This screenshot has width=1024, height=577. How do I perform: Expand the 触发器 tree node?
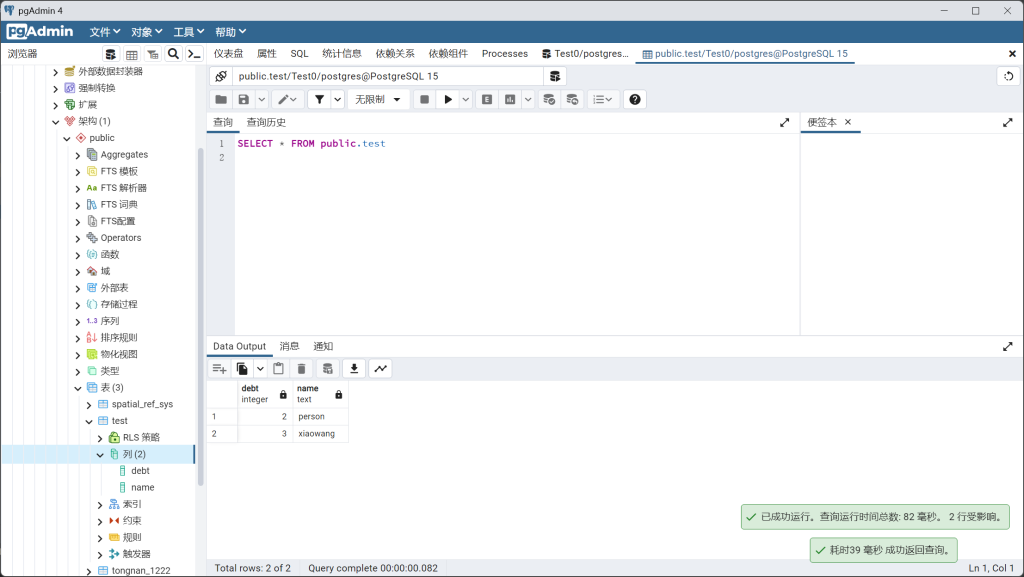(100, 555)
